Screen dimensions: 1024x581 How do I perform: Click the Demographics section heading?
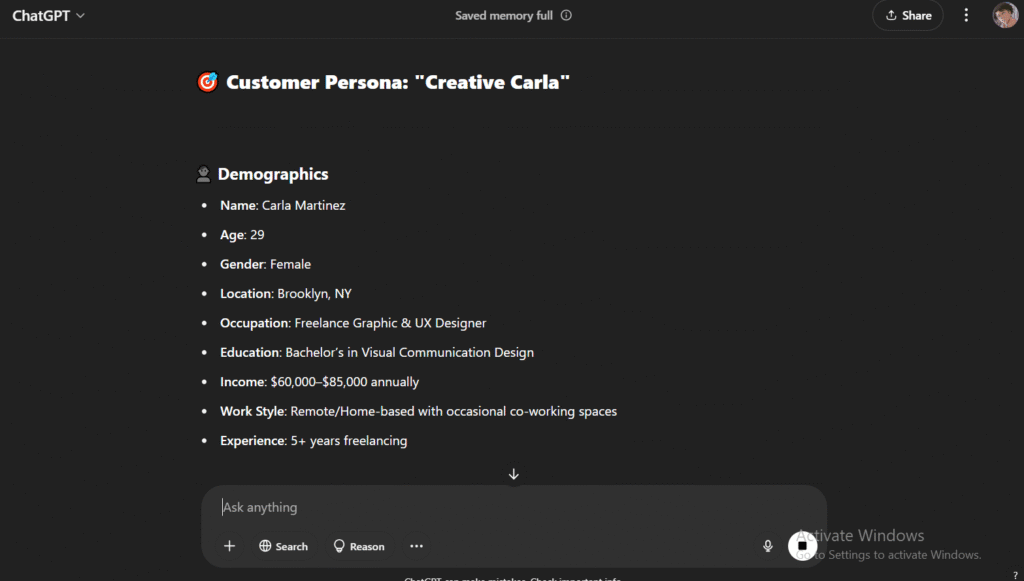pyautogui.click(x=273, y=174)
